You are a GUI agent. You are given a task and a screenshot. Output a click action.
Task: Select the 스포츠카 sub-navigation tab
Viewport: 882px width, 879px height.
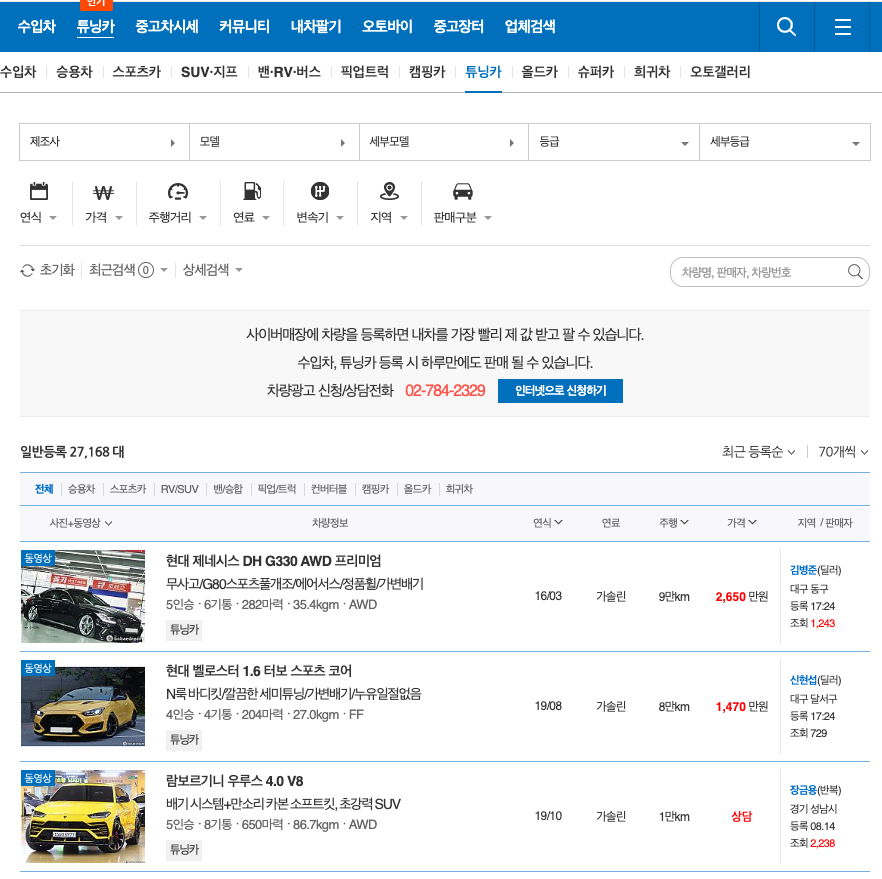coord(137,72)
